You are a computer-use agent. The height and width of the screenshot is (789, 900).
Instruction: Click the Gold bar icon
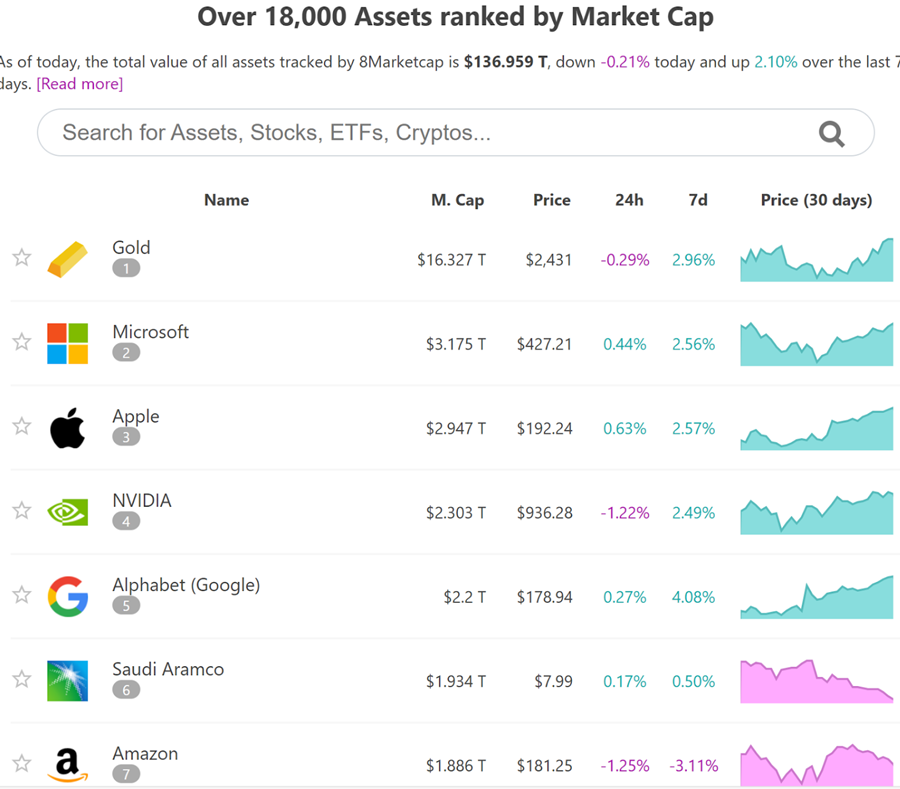(67, 259)
